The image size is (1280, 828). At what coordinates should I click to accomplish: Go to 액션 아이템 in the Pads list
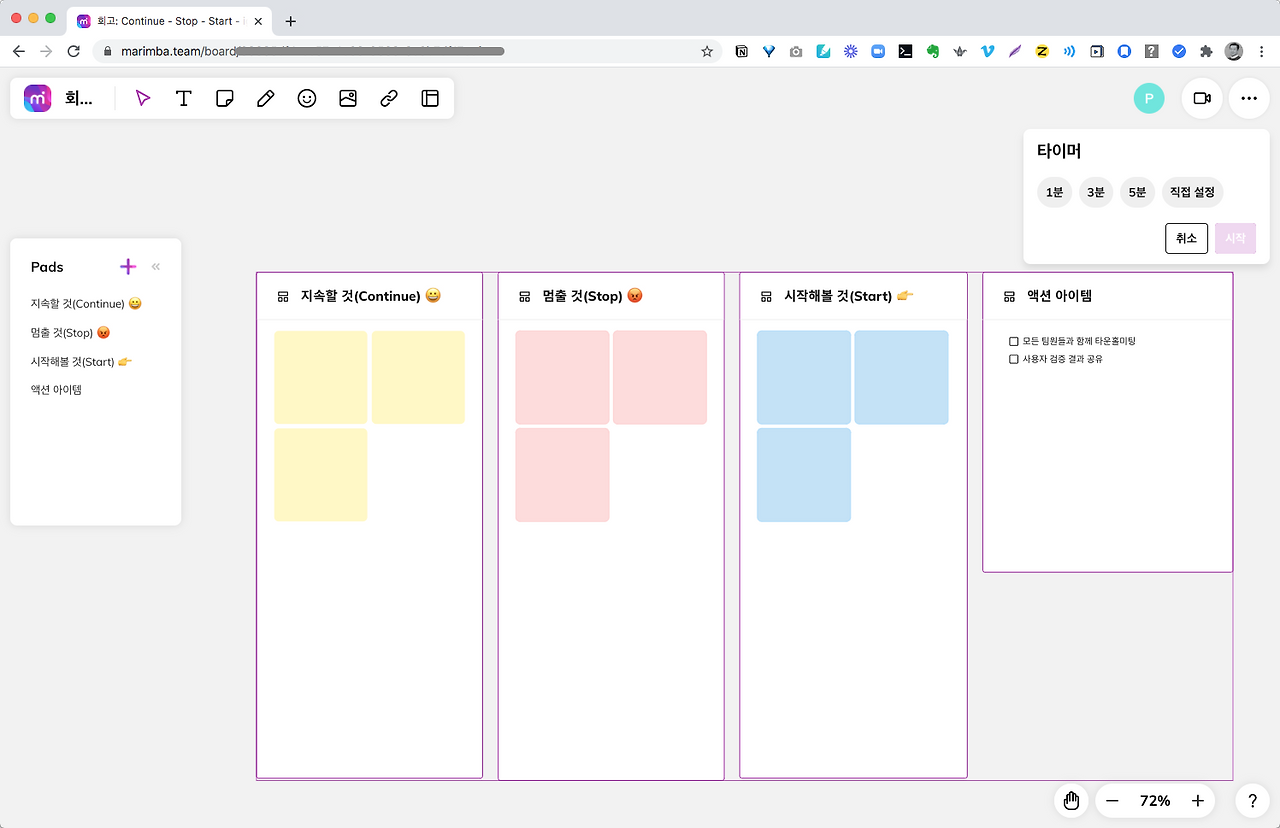point(56,390)
